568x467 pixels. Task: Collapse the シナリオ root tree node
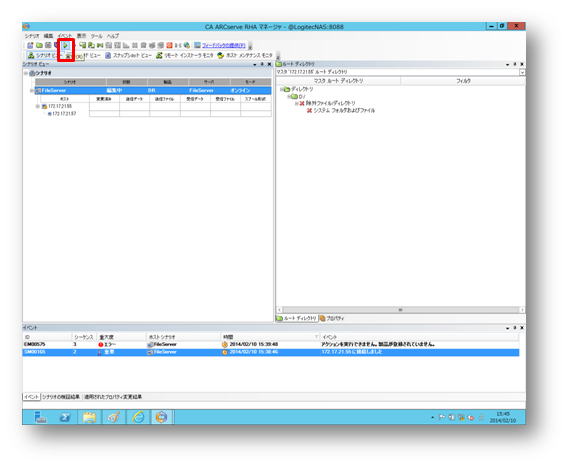click(x=26, y=73)
